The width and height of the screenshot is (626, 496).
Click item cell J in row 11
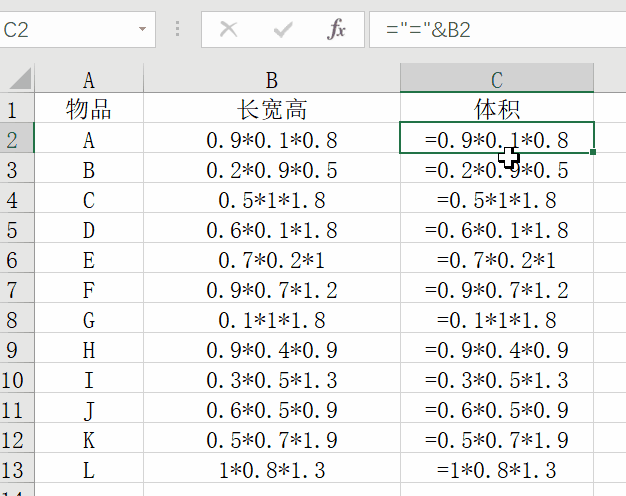[89, 407]
